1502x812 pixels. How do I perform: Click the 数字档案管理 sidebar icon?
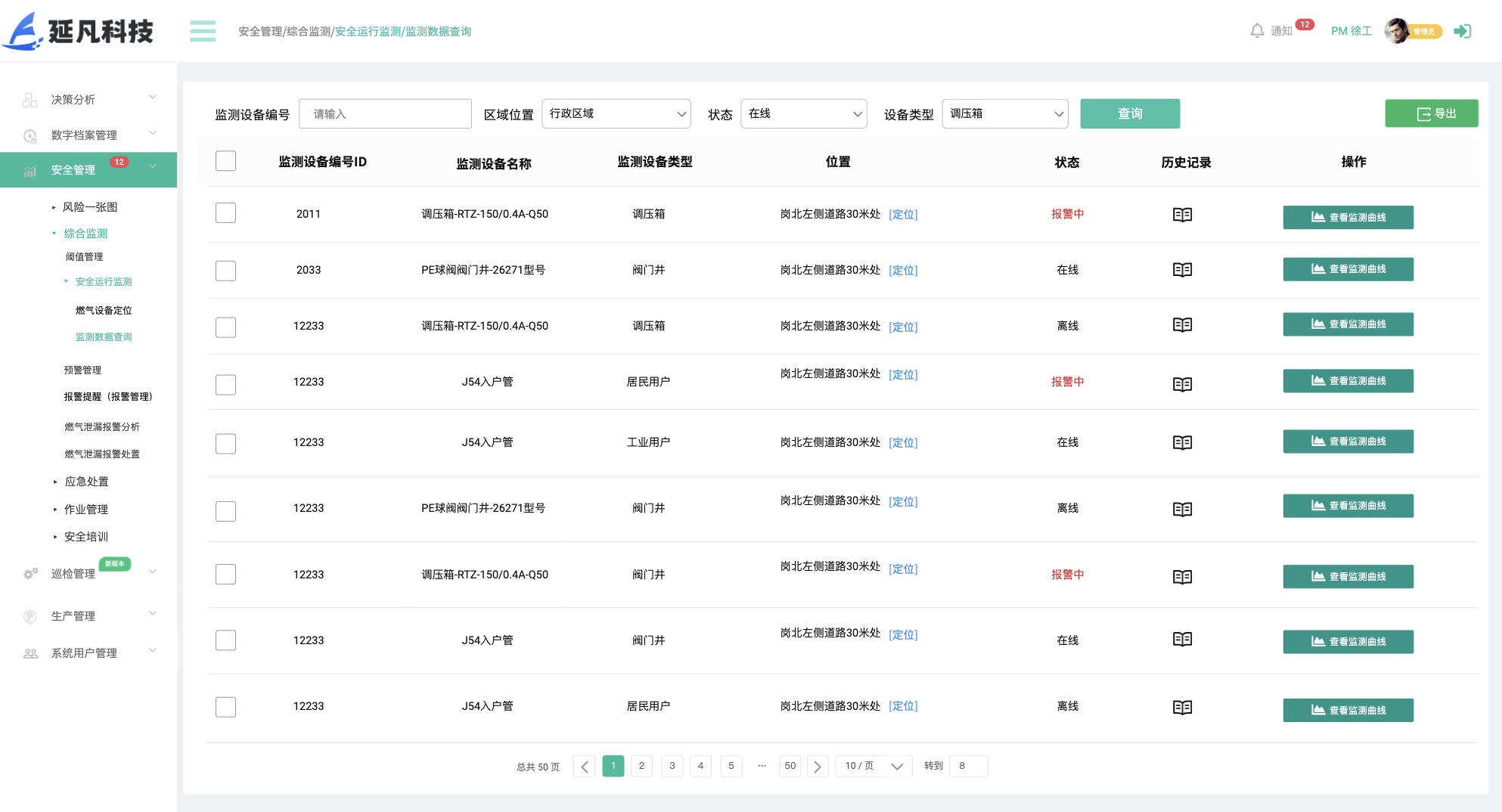click(30, 135)
